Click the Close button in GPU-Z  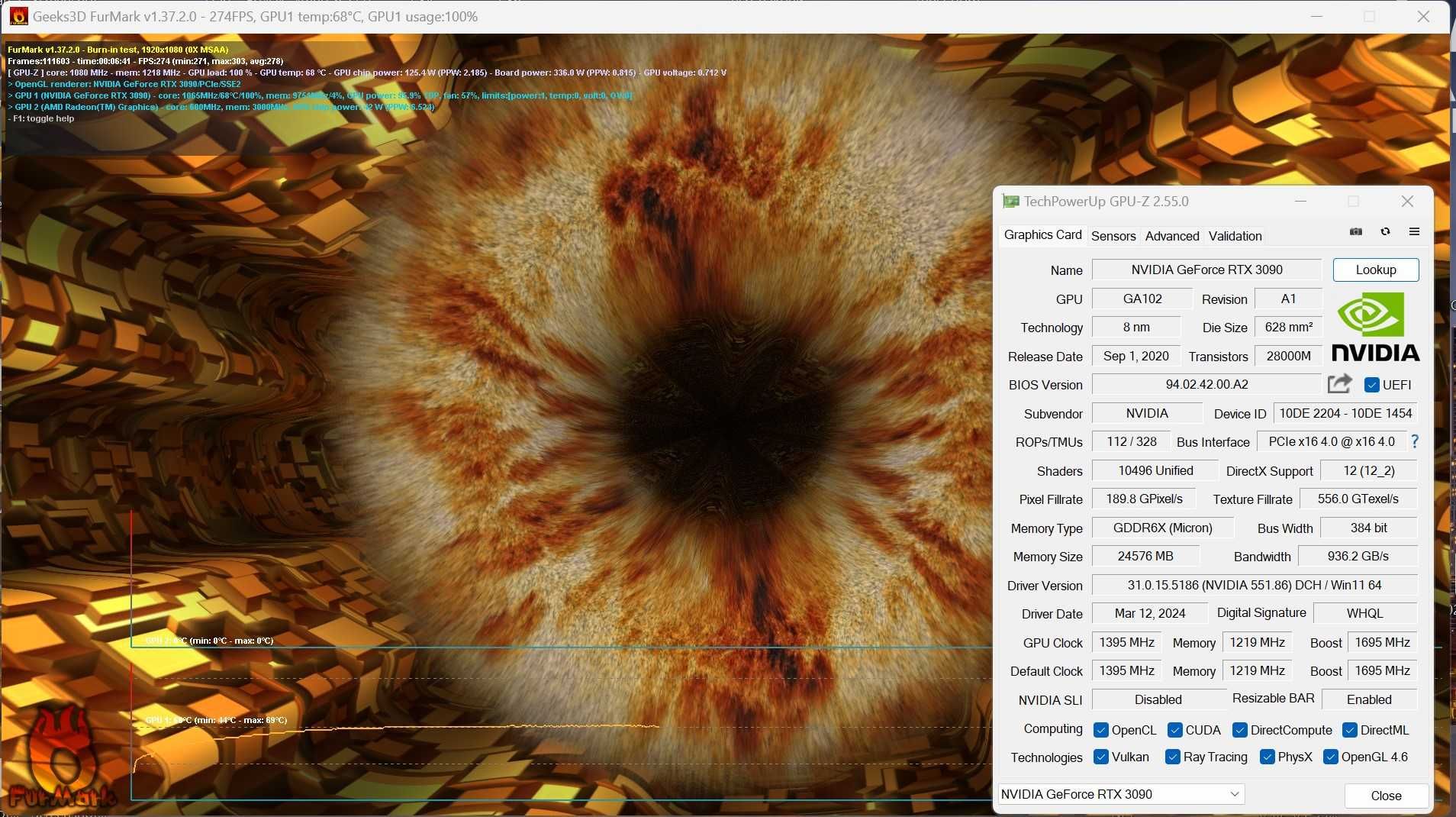coord(1386,796)
